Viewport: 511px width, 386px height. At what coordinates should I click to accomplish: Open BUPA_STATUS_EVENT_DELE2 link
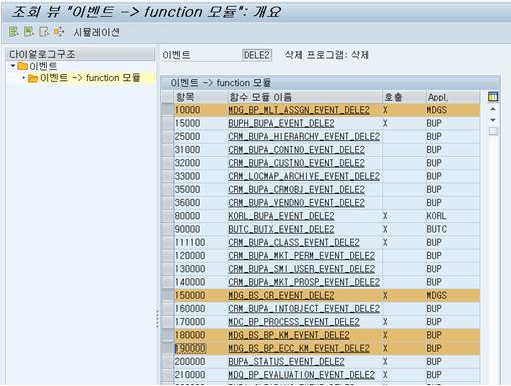pos(286,362)
